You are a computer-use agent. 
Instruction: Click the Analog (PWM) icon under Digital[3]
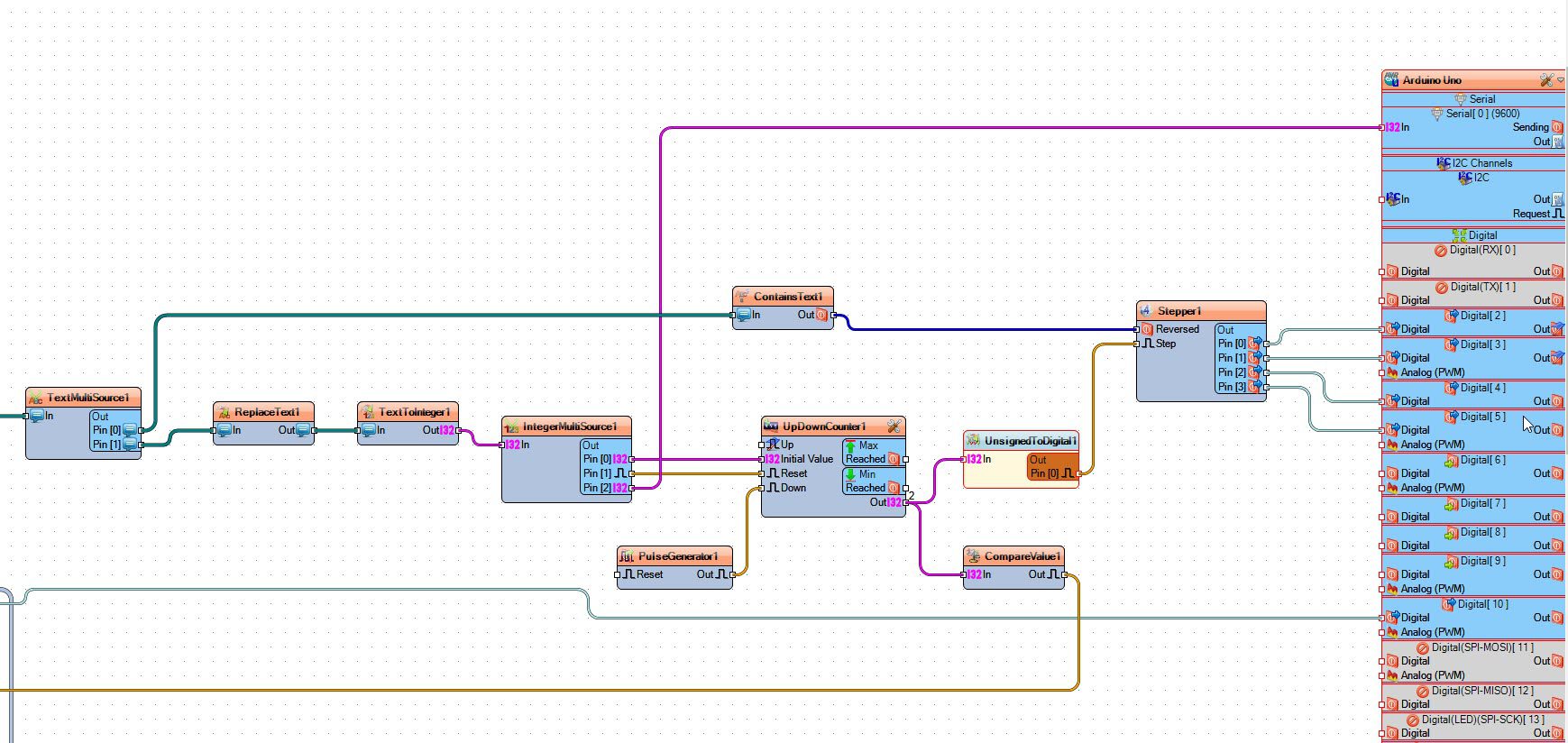tap(1392, 372)
